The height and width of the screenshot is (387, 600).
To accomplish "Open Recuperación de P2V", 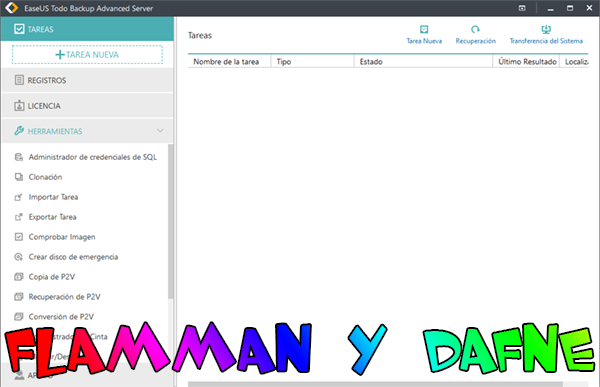I will point(64,297).
